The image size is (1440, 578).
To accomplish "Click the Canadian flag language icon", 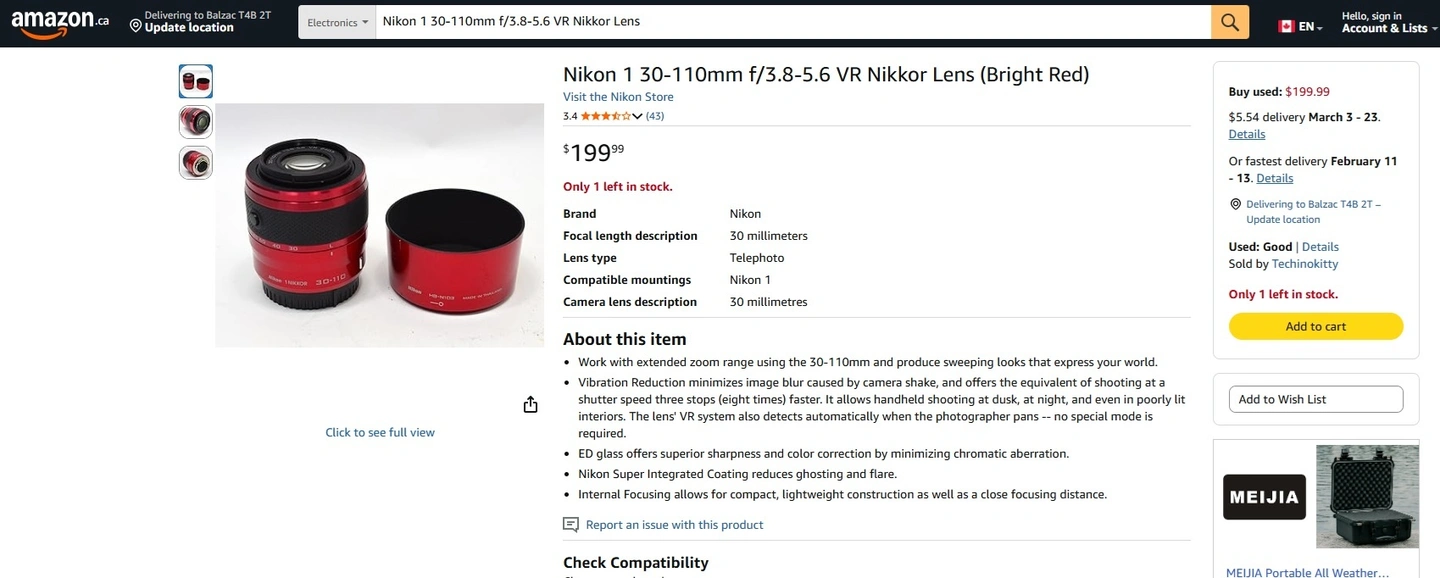I will point(1286,26).
